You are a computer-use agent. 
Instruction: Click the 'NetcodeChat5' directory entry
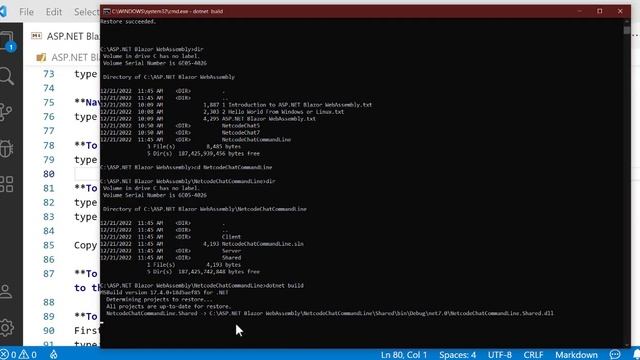[x=240, y=126]
